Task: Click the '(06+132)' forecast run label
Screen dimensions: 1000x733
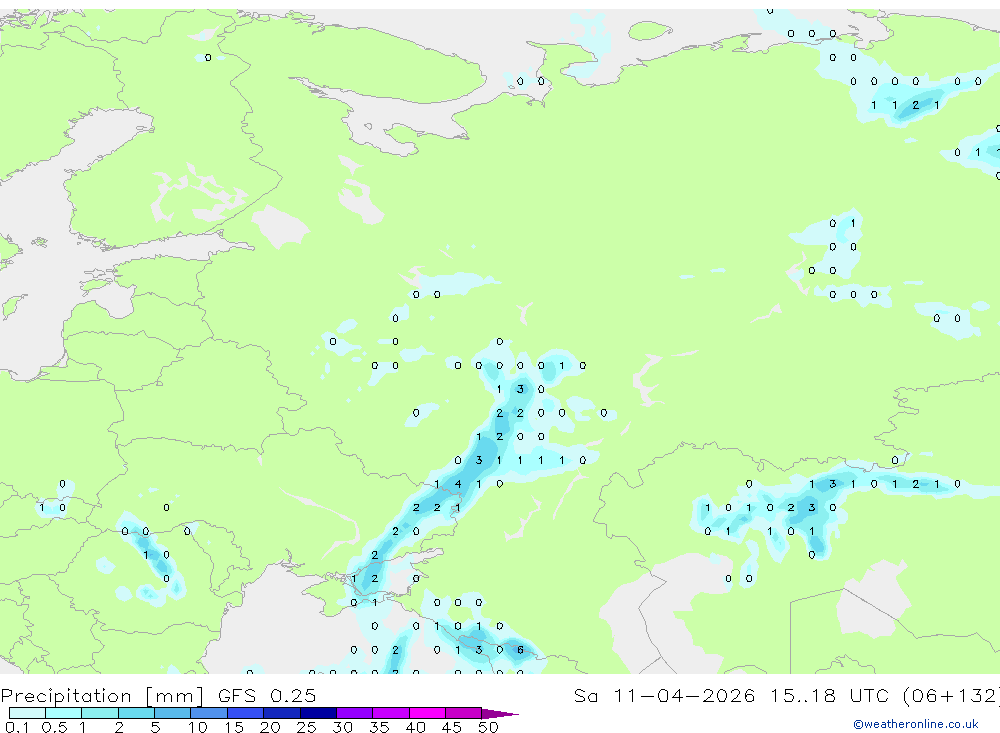Action: [x=952, y=695]
